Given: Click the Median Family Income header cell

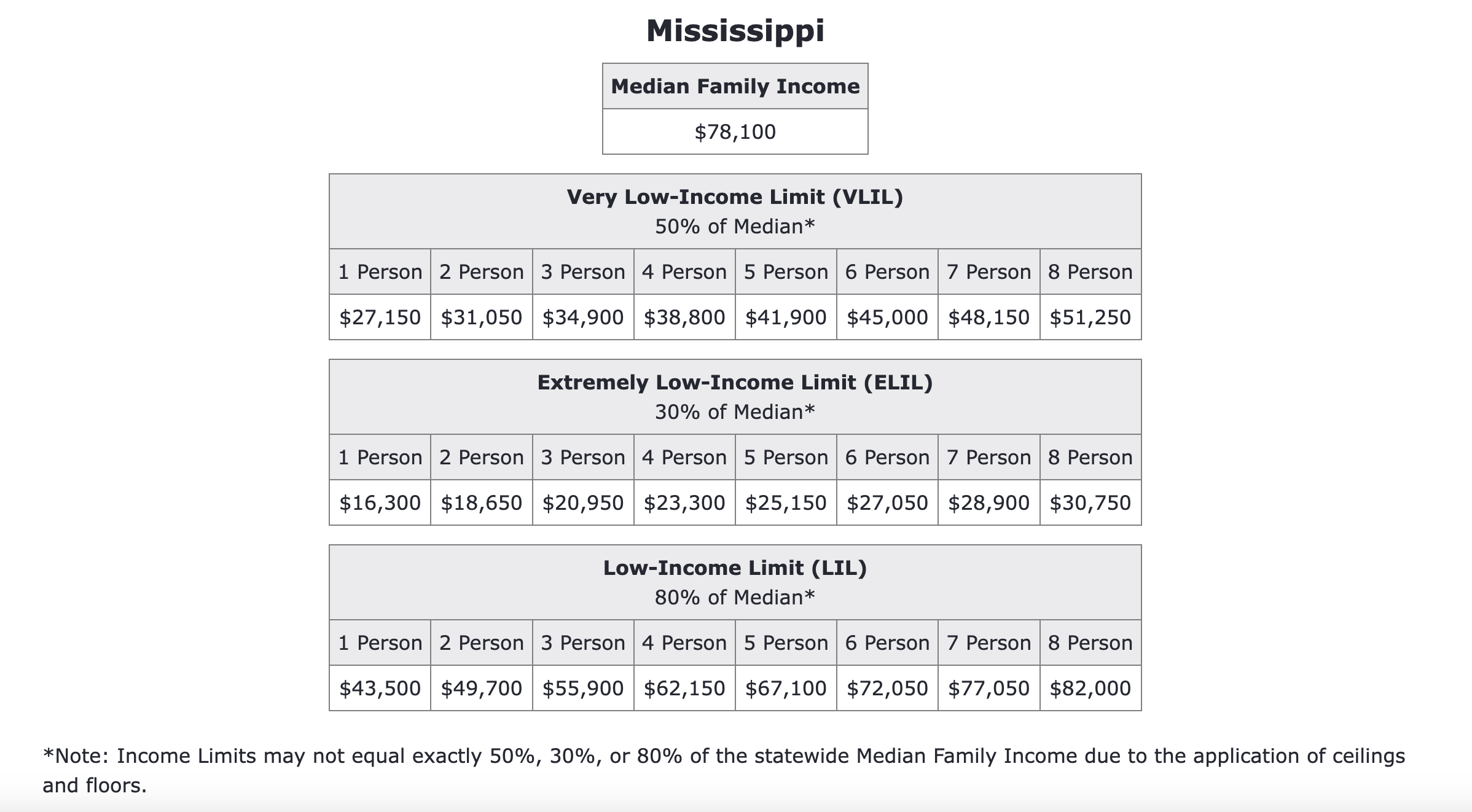Looking at the screenshot, I should (735, 86).
